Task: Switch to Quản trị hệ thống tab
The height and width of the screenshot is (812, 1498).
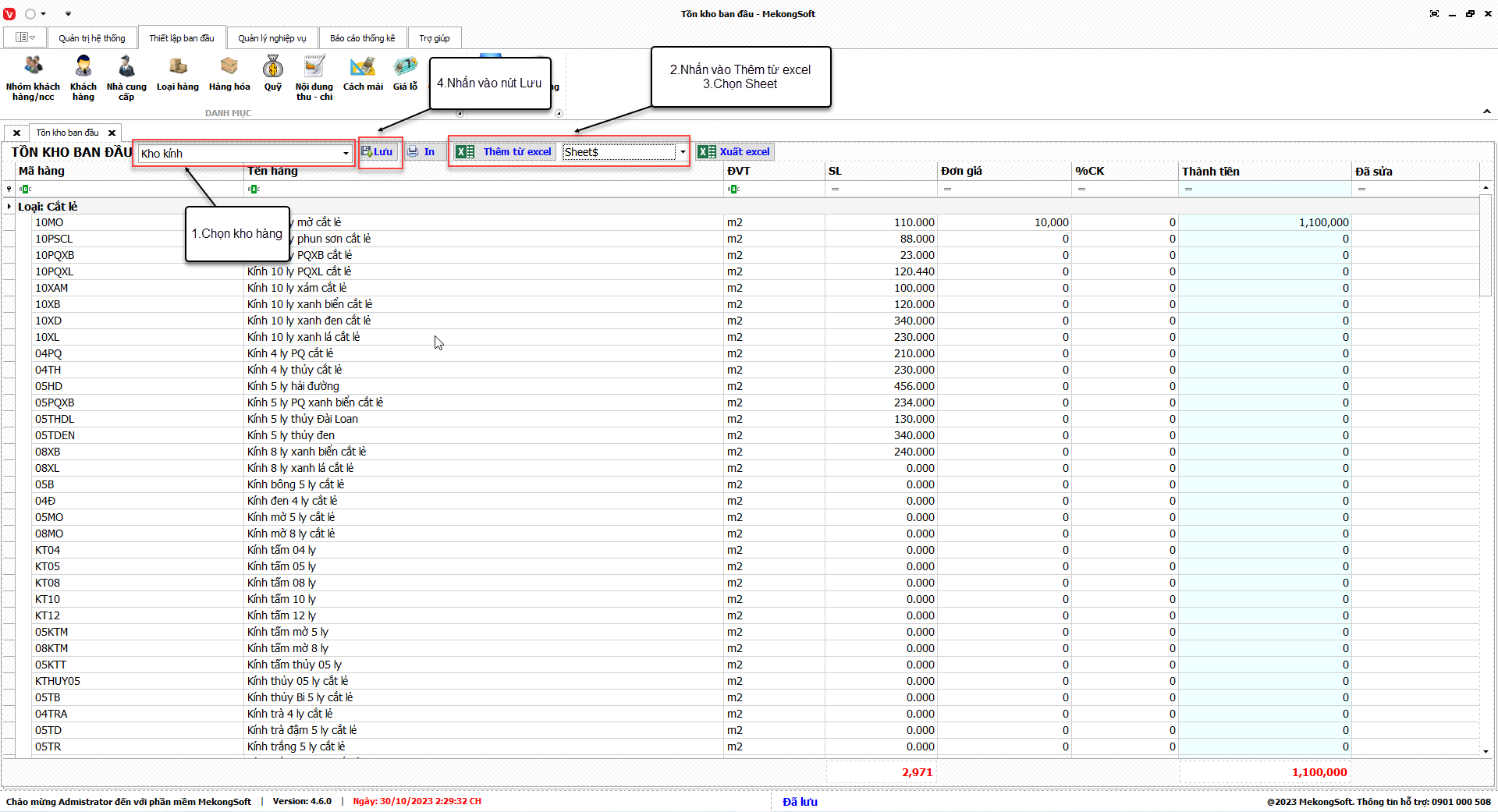Action: tap(92, 38)
